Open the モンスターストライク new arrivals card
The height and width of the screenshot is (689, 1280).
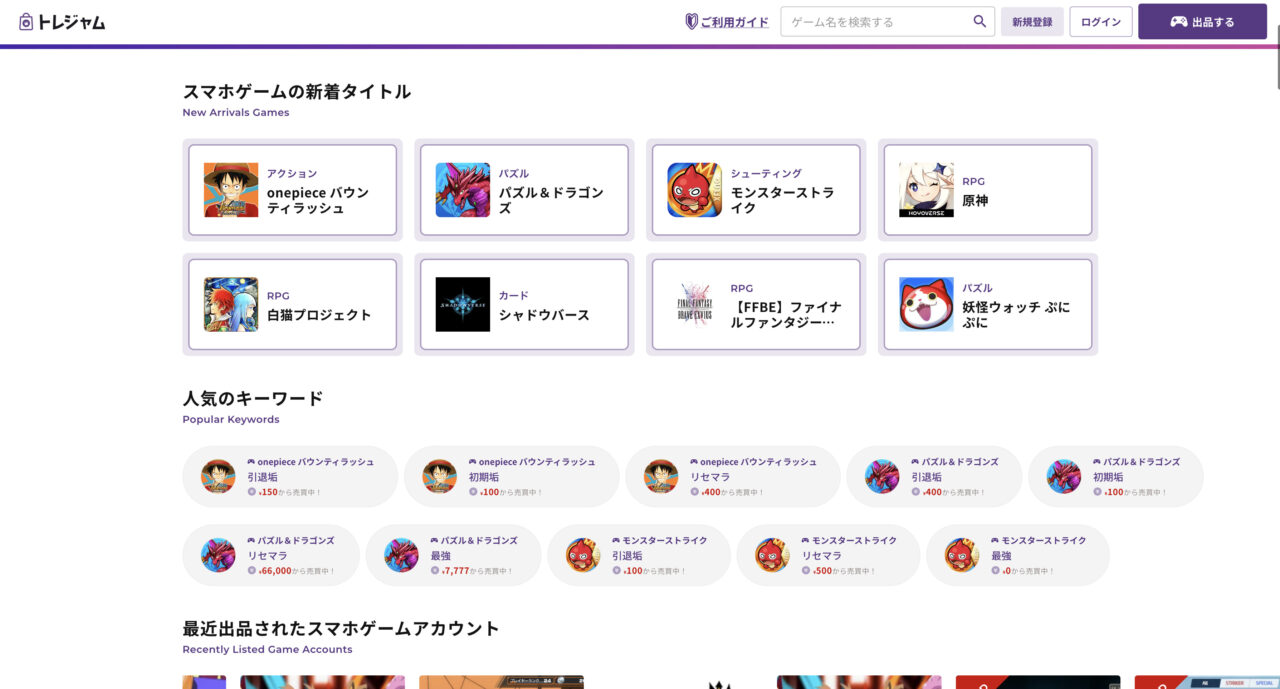coord(756,190)
